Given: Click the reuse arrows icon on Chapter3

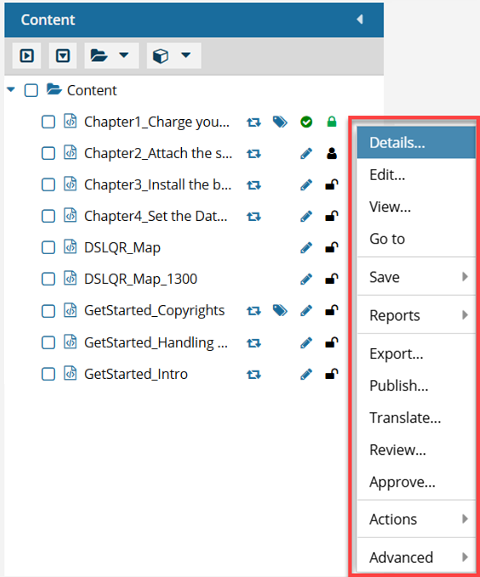Looking at the screenshot, I should click(254, 185).
